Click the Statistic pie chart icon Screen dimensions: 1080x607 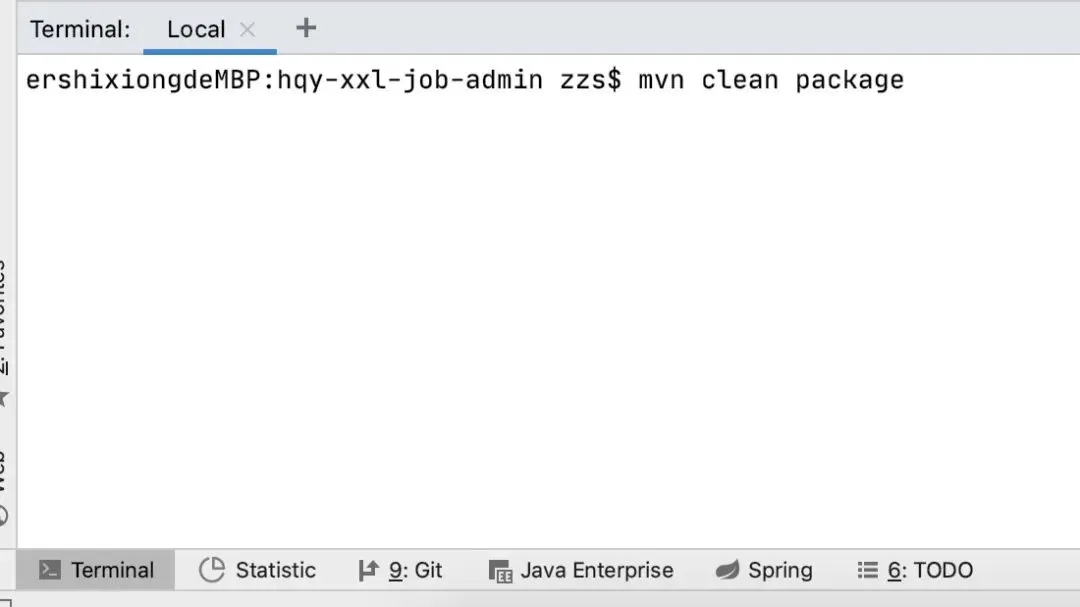[x=212, y=570]
